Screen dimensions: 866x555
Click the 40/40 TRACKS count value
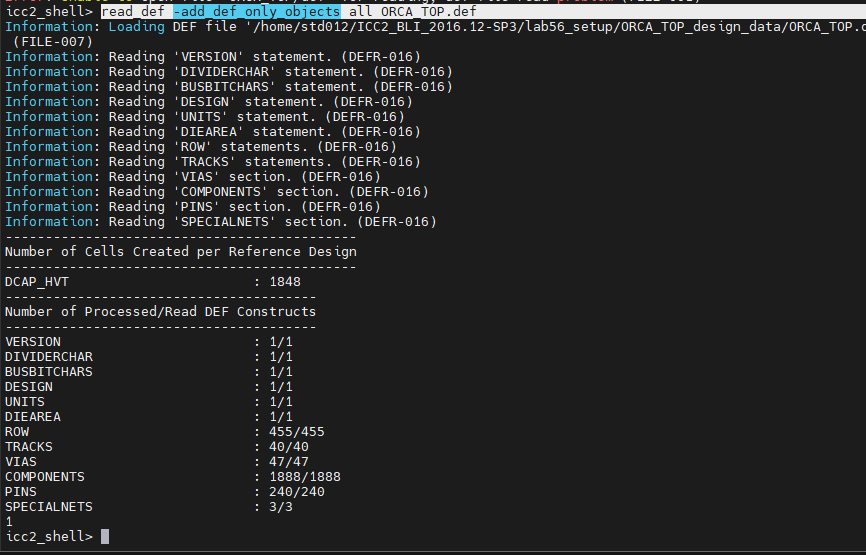289,446
